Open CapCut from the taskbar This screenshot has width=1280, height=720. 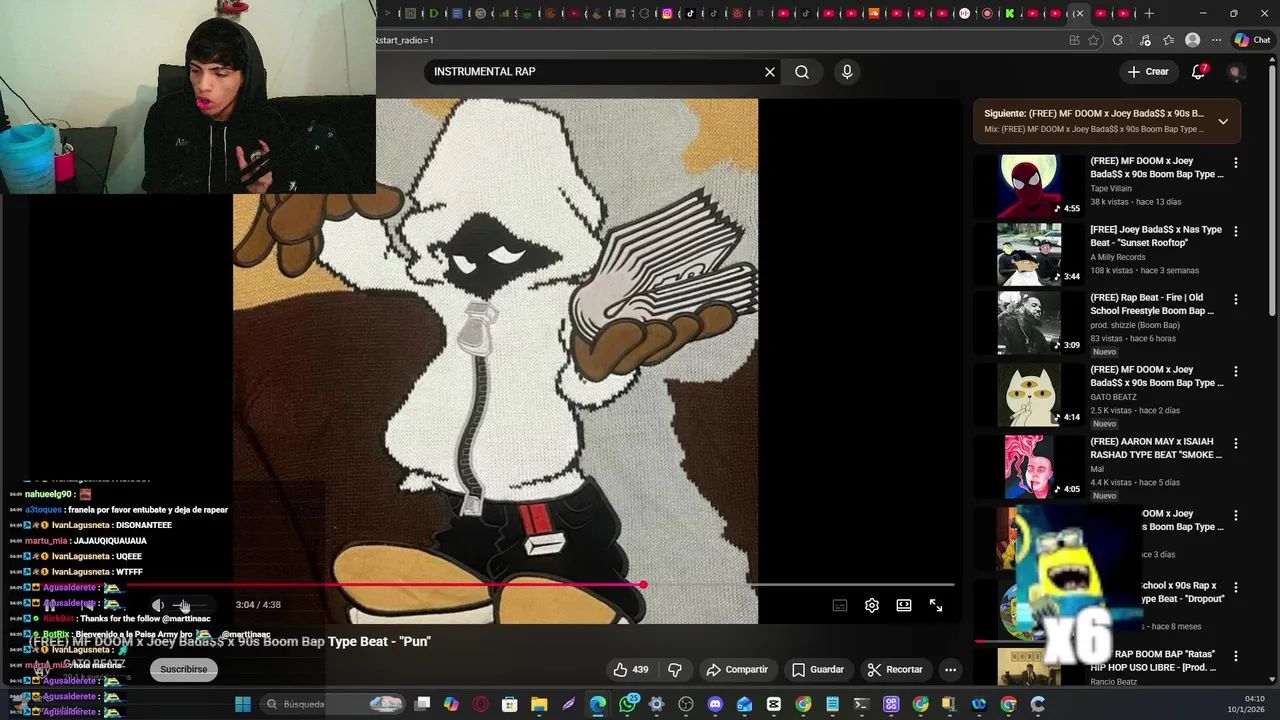pos(774,704)
